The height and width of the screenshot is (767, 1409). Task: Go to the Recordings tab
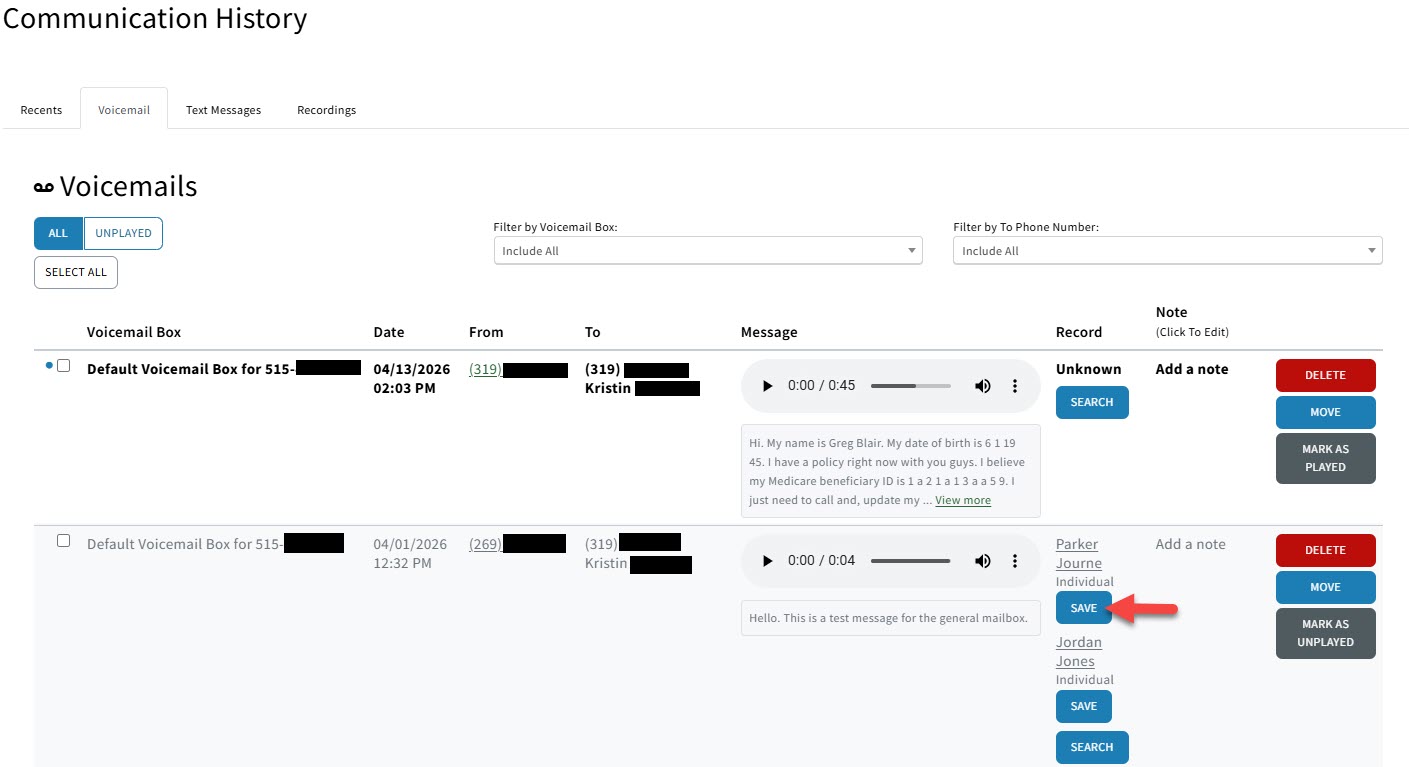coord(326,110)
